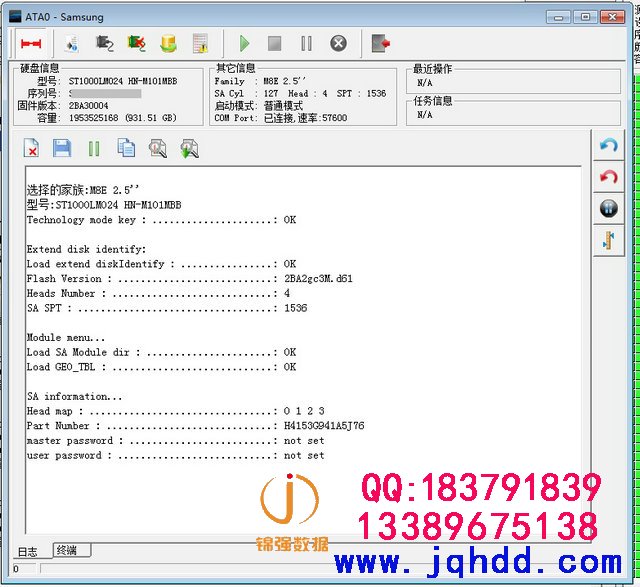Maximize the ATA0 - Samsung window

point(585,17)
